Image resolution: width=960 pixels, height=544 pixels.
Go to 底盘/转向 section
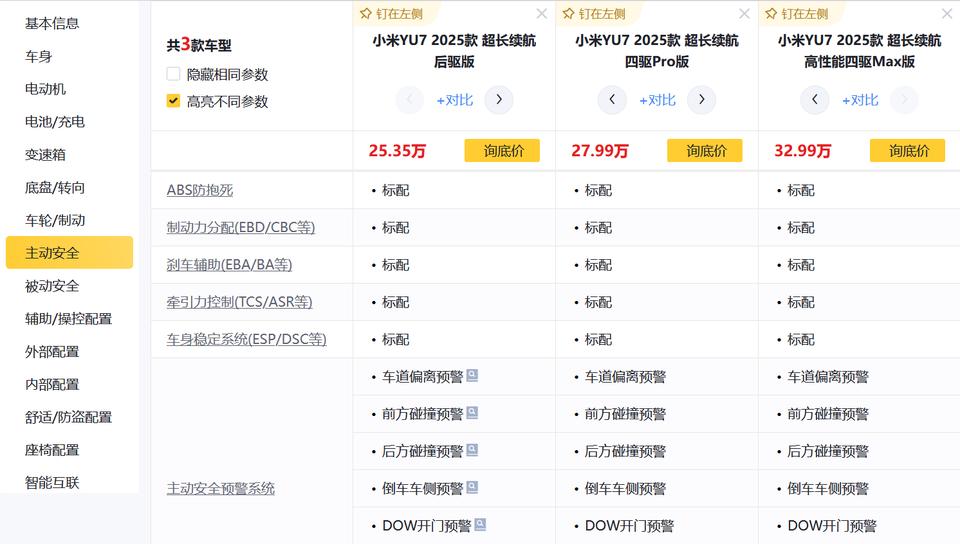tap(54, 187)
